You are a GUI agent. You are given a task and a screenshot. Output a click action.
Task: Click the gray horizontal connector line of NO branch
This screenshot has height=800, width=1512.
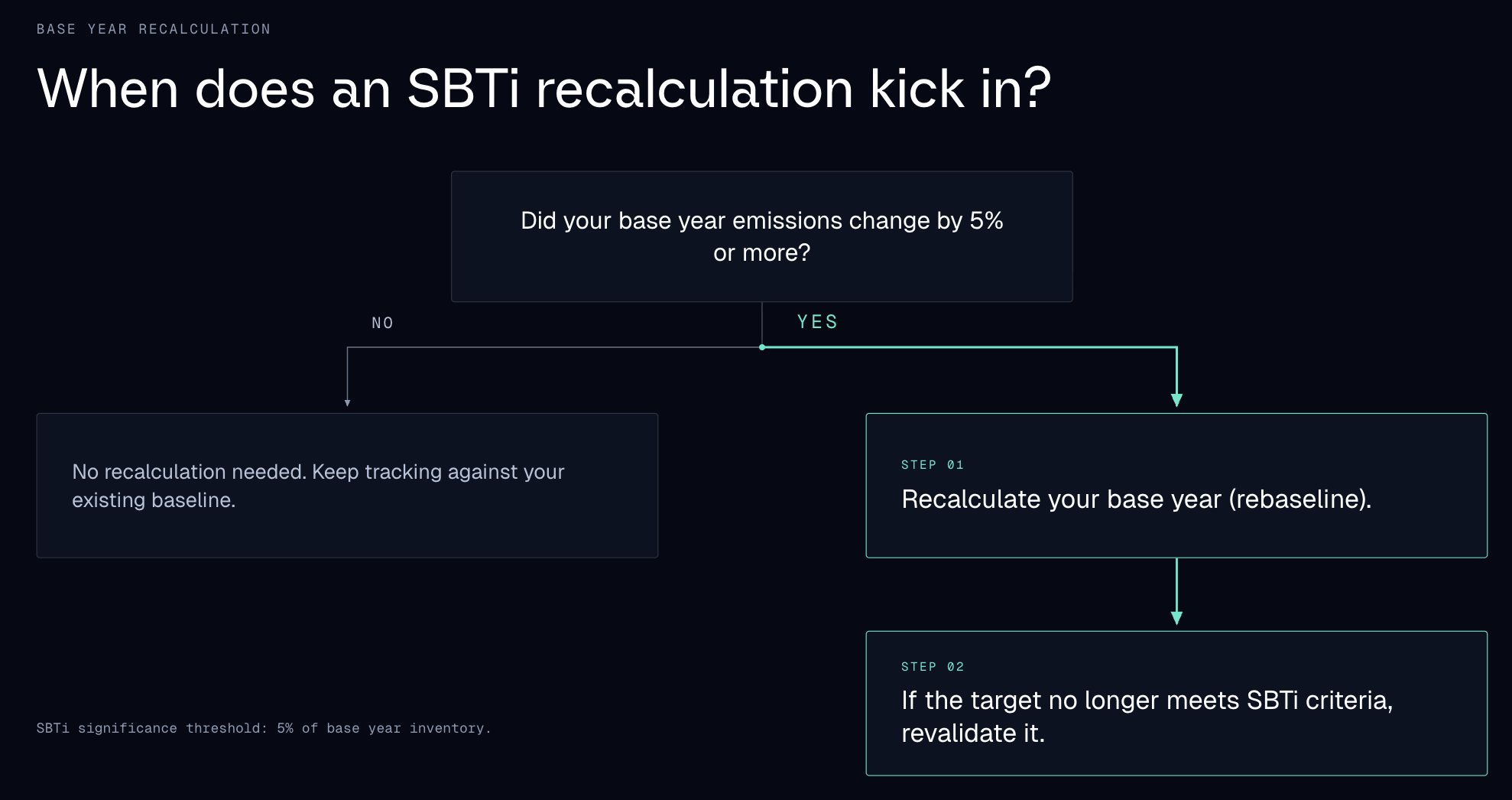click(554, 347)
